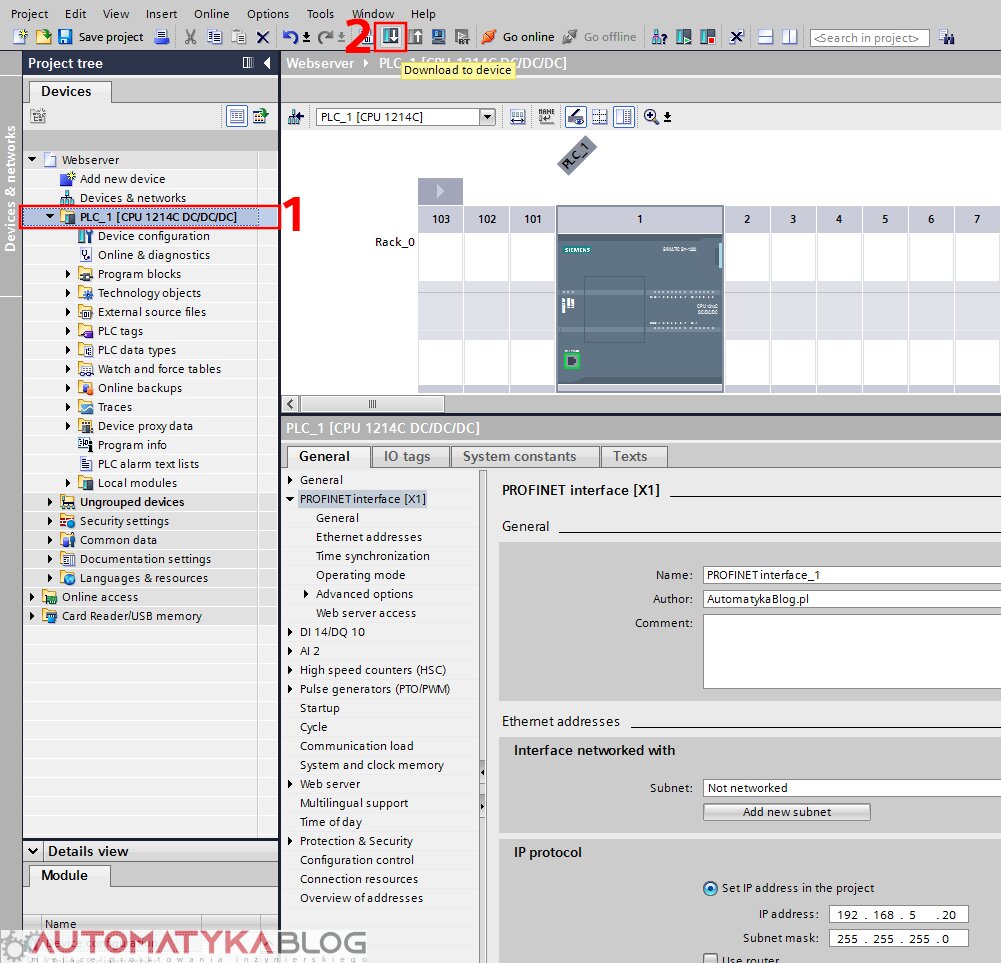Click the Search in project field
The image size is (1001, 963).
pos(869,38)
